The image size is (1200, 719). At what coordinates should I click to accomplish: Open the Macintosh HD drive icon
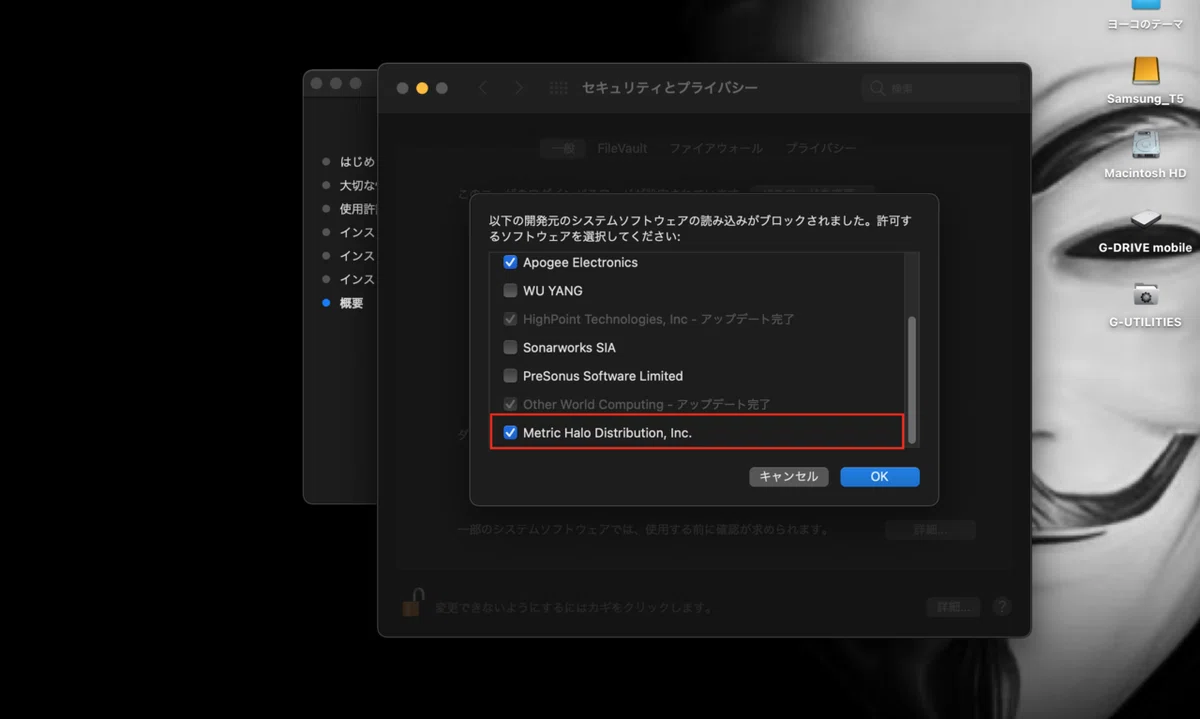1146,145
